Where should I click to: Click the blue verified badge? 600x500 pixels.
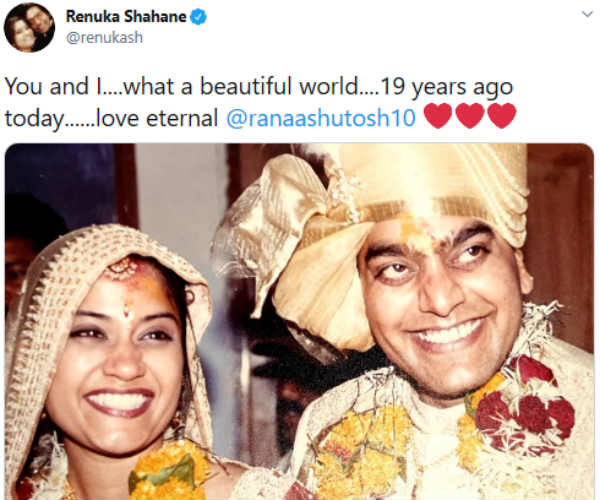coord(198,17)
